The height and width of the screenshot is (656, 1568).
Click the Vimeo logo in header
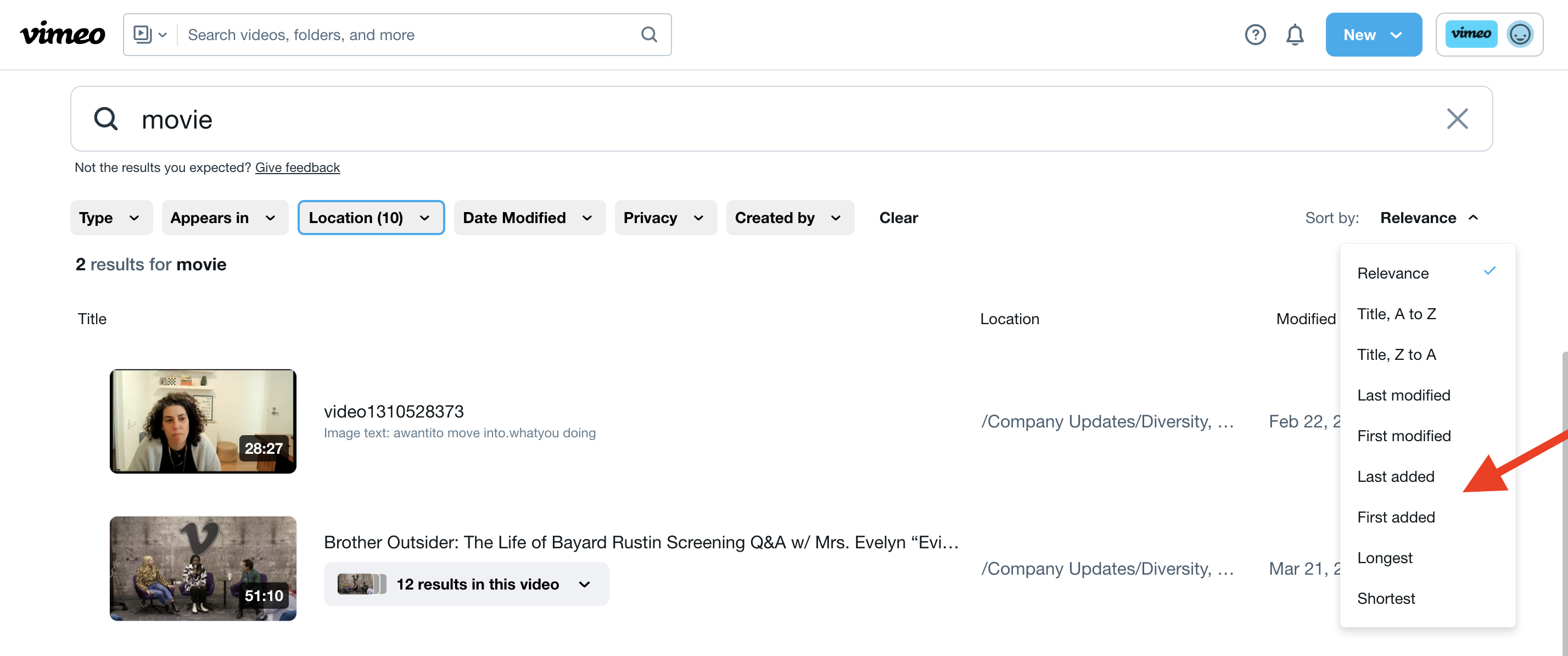[62, 34]
